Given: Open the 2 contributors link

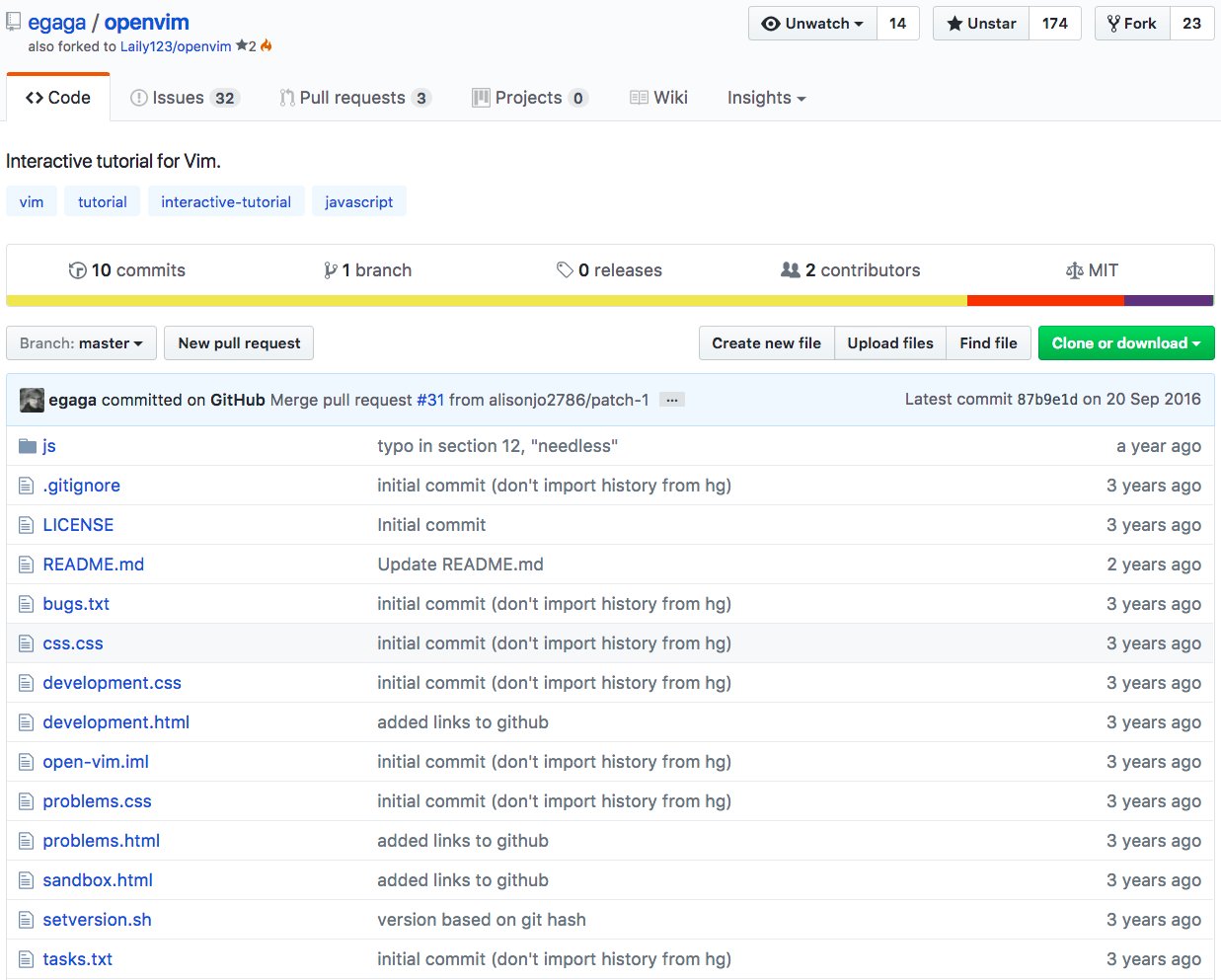Looking at the screenshot, I should coord(850,270).
